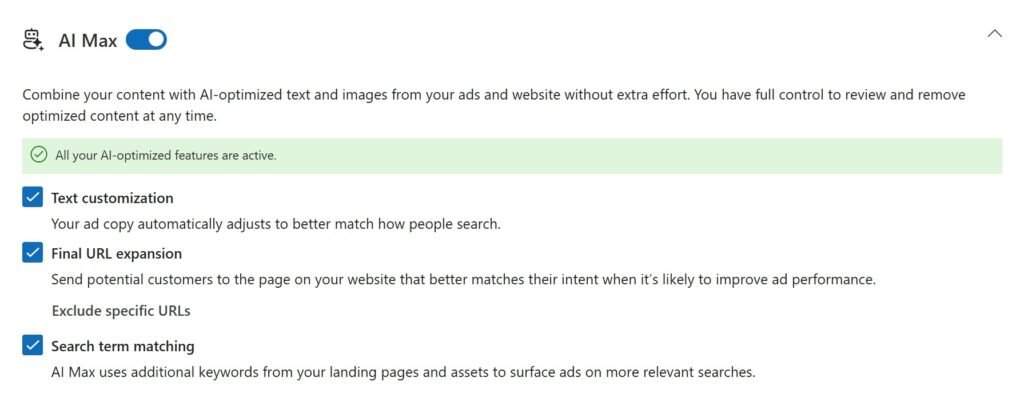This screenshot has width=1024, height=397.
Task: Turn off the AI Max toggle switch
Action: point(146,40)
